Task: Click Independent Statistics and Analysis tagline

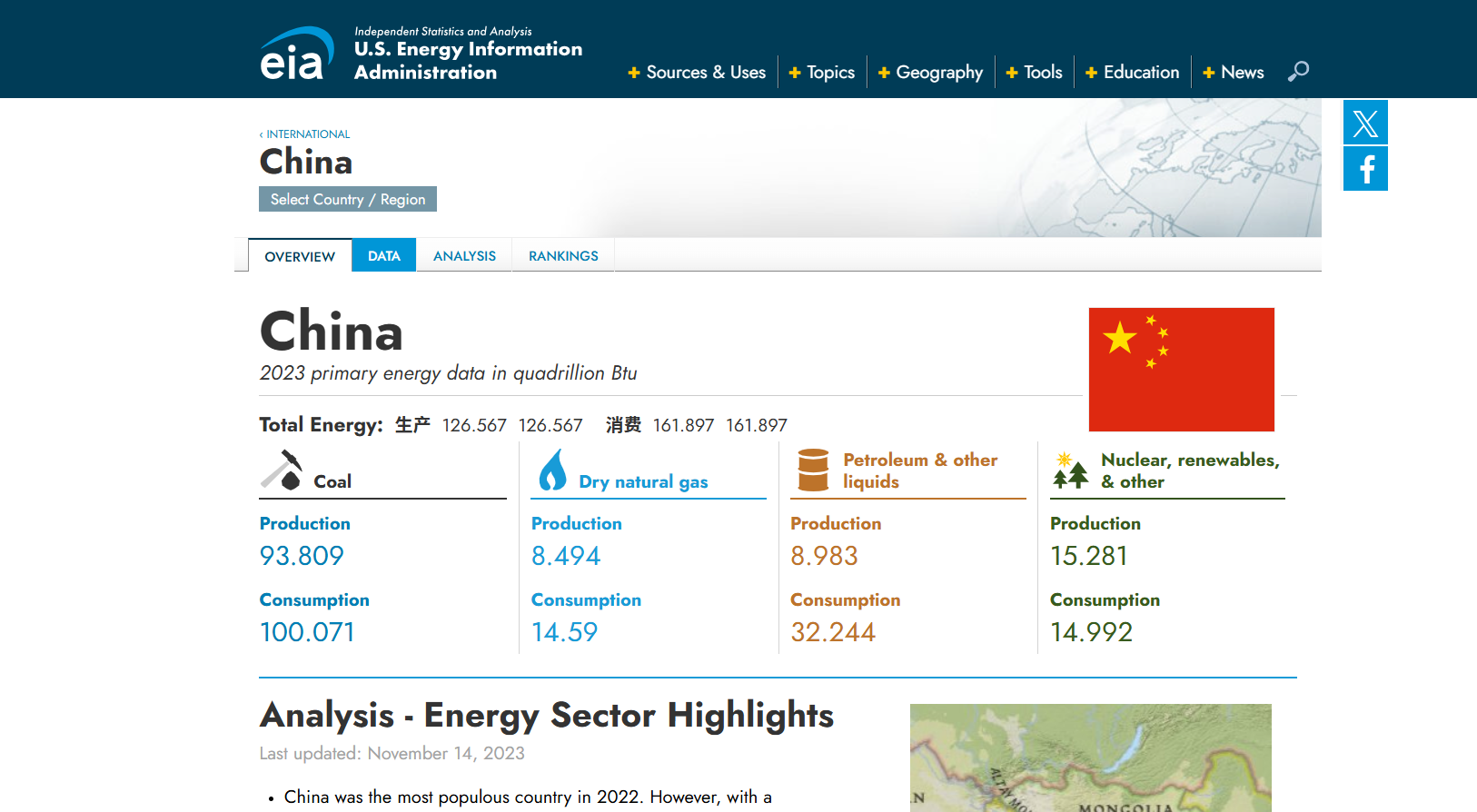Action: (x=443, y=31)
